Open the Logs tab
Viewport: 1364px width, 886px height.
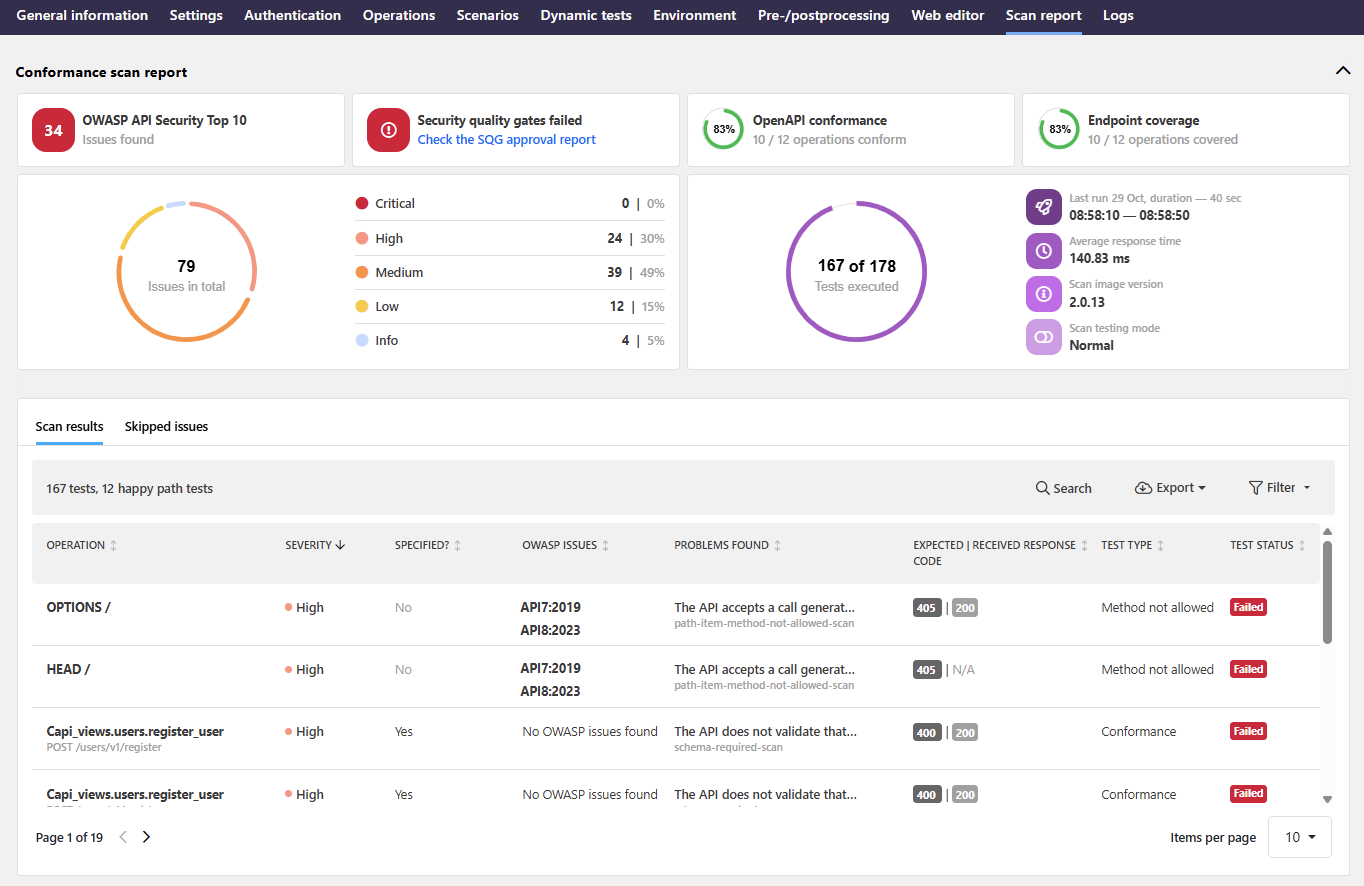tap(1118, 16)
